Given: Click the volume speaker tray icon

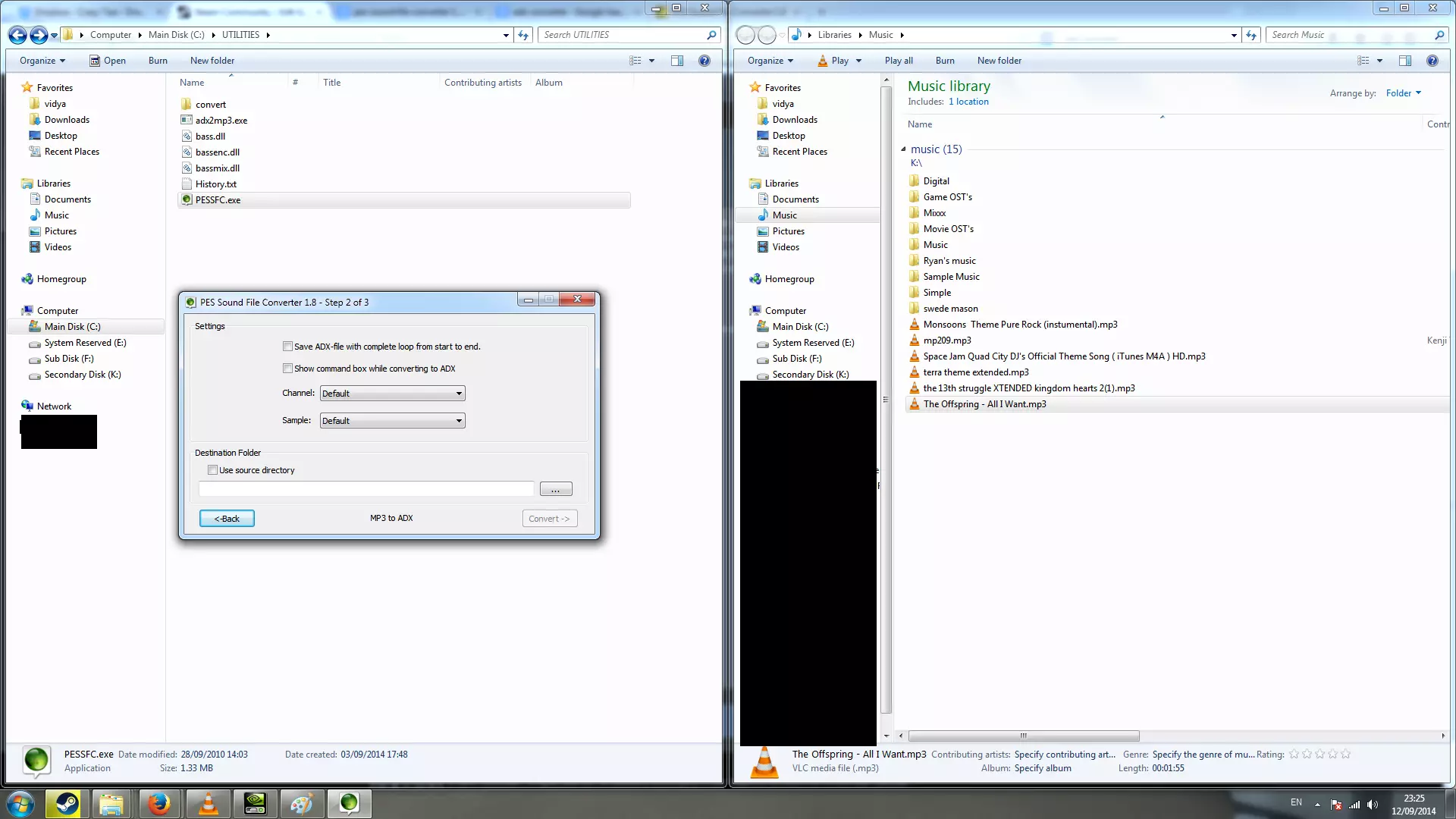Looking at the screenshot, I should 1373,805.
